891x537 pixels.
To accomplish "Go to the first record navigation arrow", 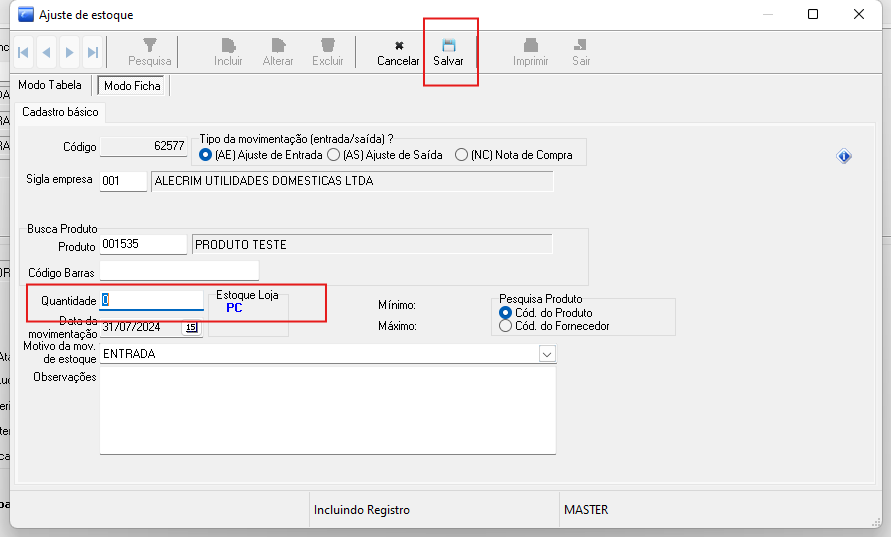I will (x=23, y=52).
